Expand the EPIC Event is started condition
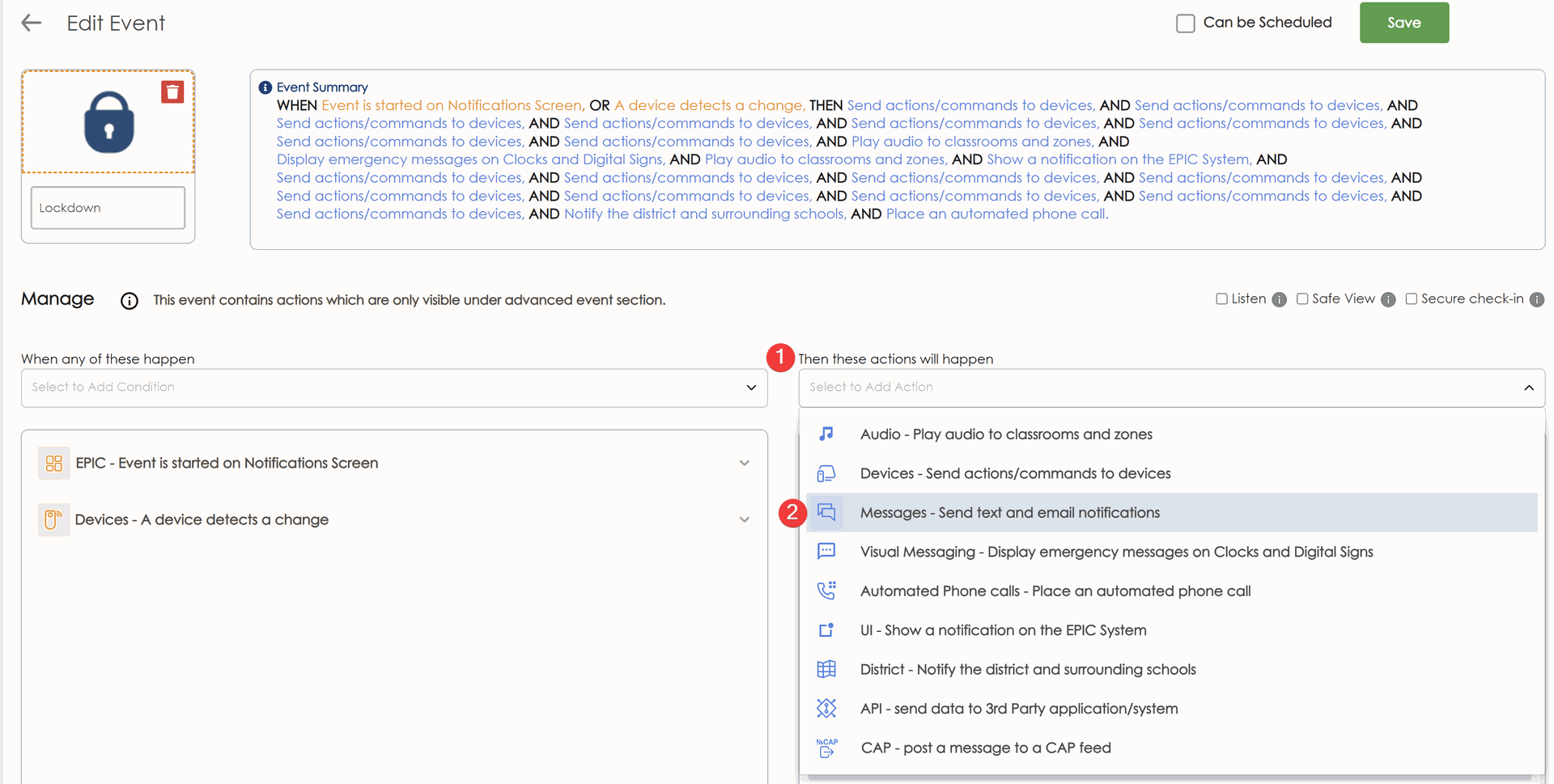This screenshot has width=1554, height=784. (x=744, y=464)
